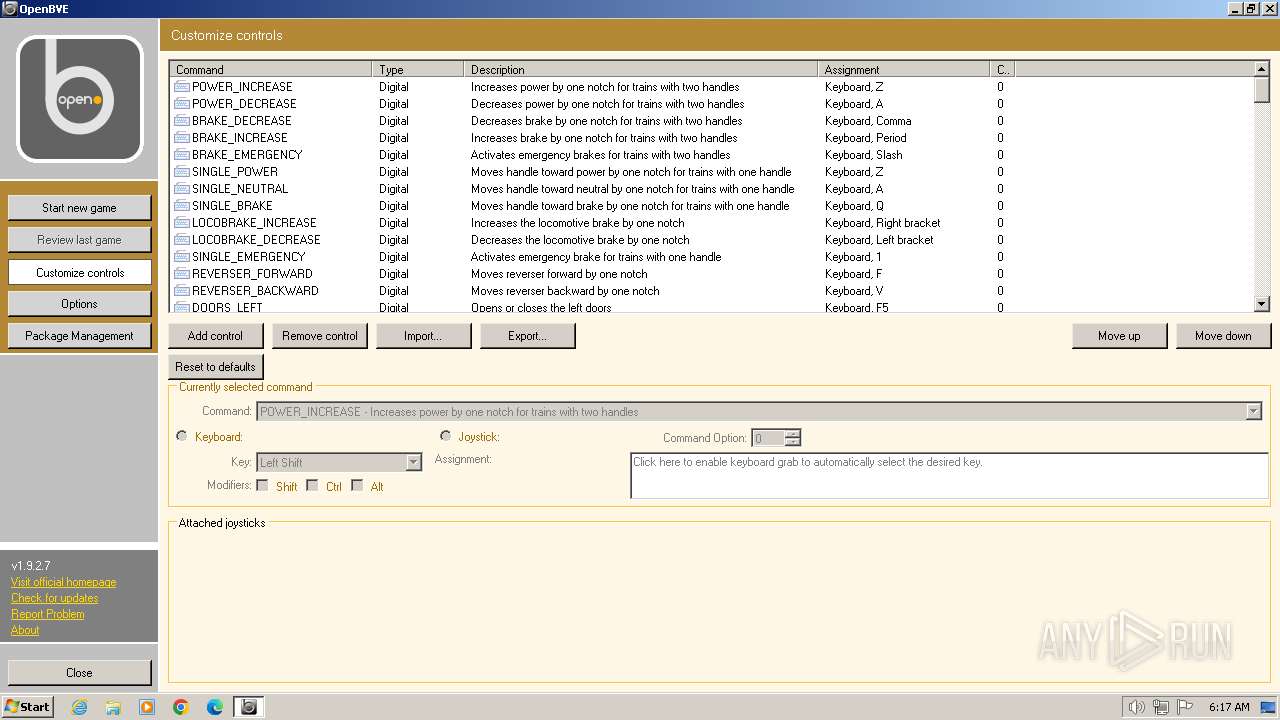Open Package Management section
The image size is (1280, 720).
click(80, 336)
